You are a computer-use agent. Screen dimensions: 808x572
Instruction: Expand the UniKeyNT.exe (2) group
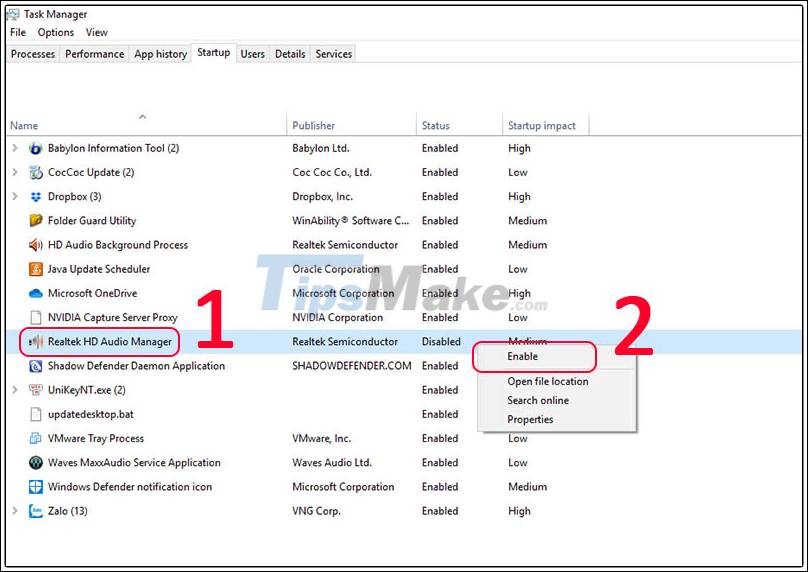tap(15, 390)
